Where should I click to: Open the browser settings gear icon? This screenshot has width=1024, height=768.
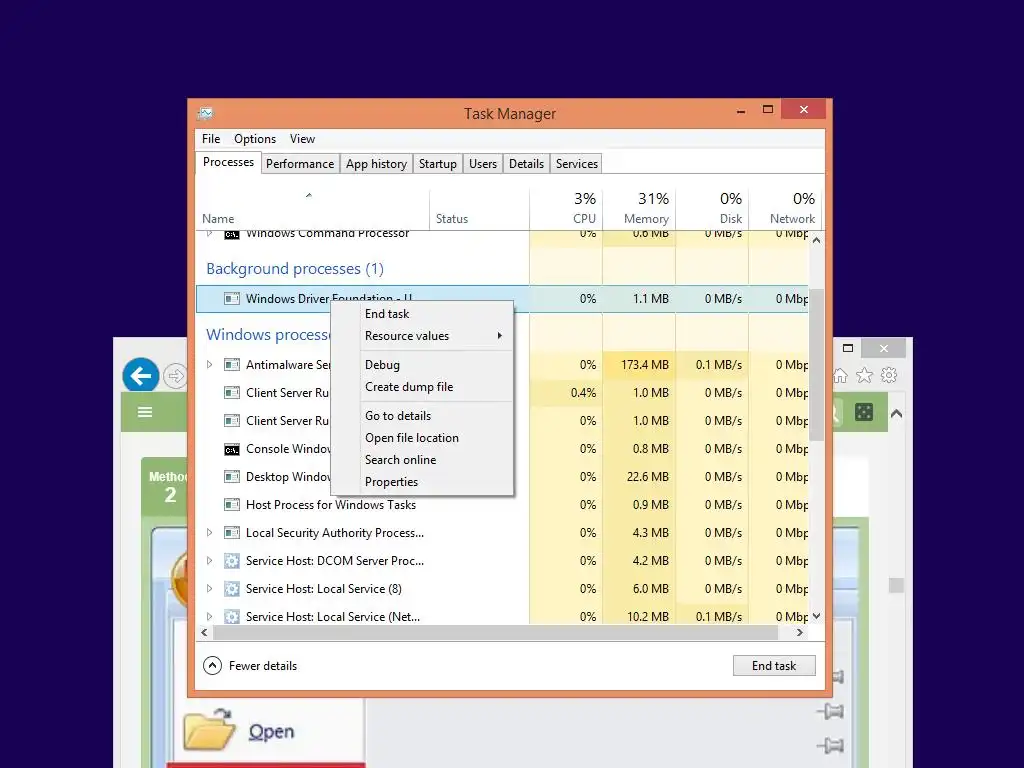click(889, 375)
